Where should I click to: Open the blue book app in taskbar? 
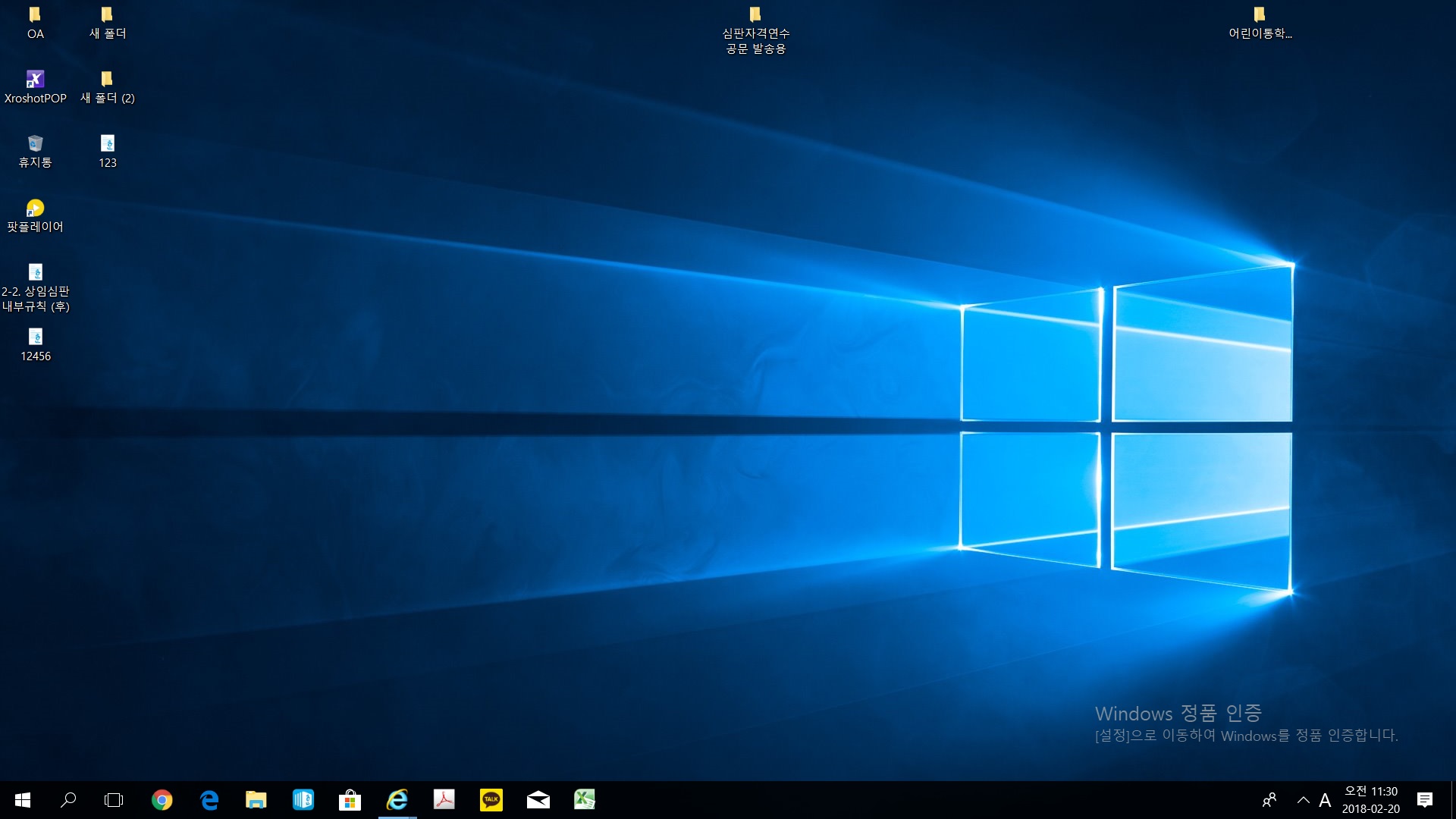pyautogui.click(x=303, y=800)
